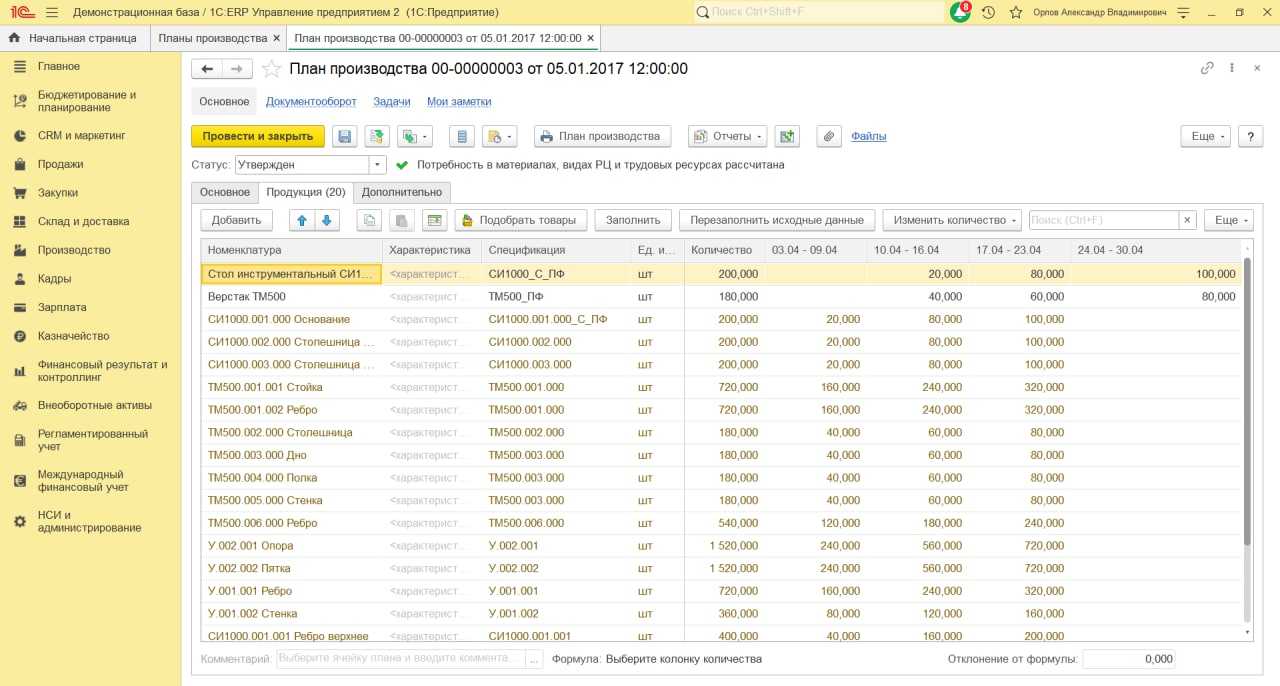The width and height of the screenshot is (1280, 686).
Task: Switch to the Дополнительно tab
Action: (x=401, y=192)
